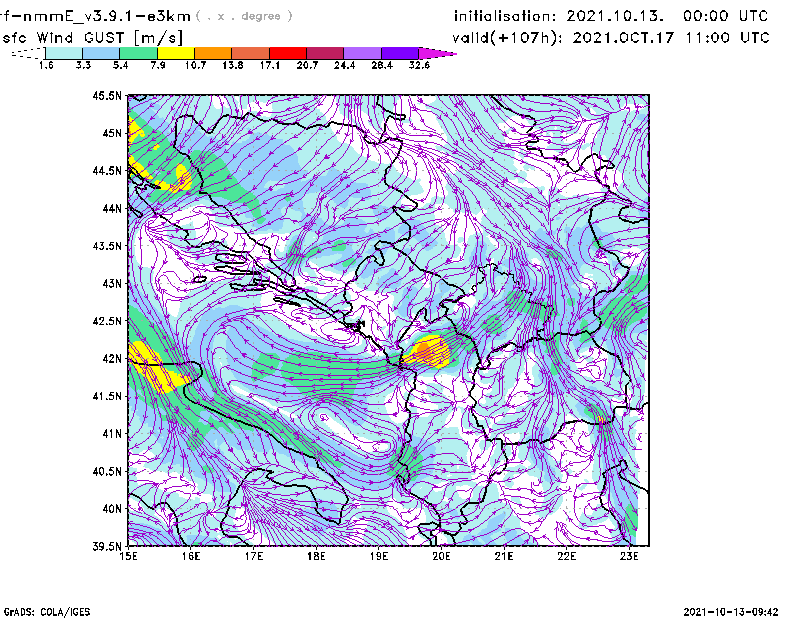The width and height of the screenshot is (800, 618).
Task: Select the legend value "20.7"
Action: pos(307,65)
